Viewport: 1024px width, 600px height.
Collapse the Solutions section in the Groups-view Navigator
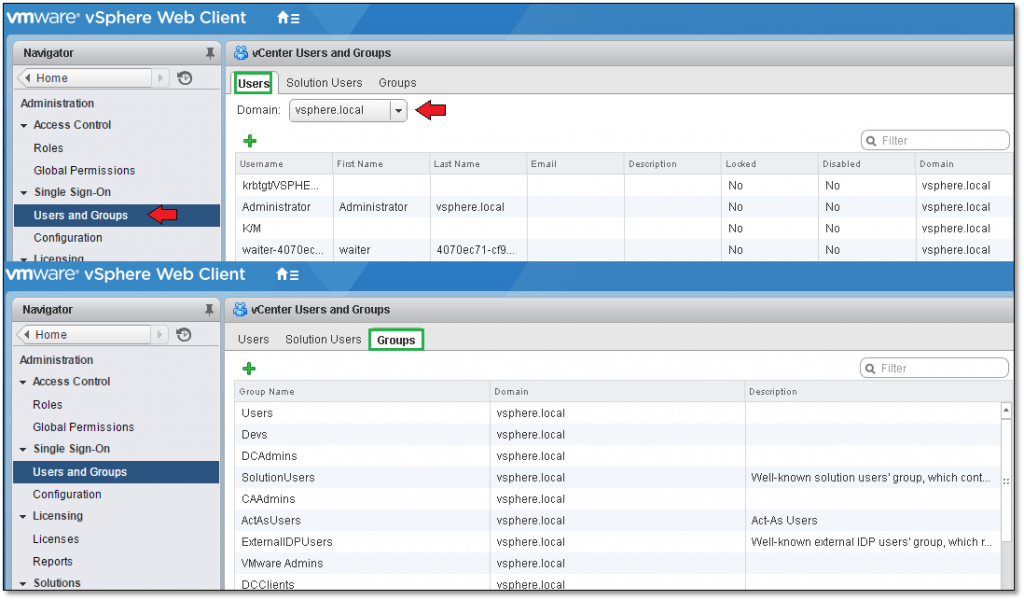[x=24, y=584]
